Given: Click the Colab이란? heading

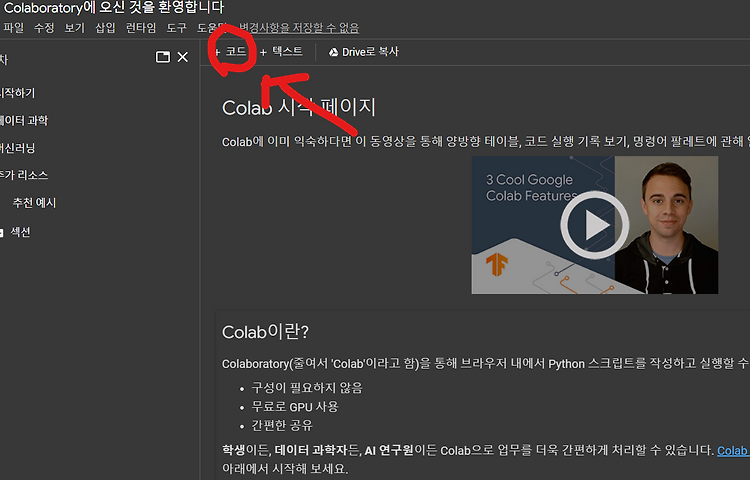Looking at the screenshot, I should coord(265,332).
